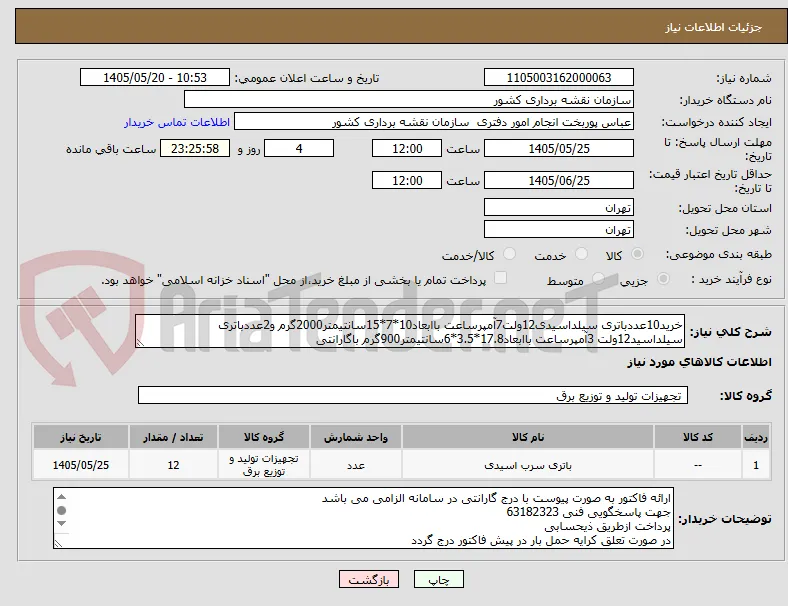Select the جزیی purchase type radio

click(663, 279)
